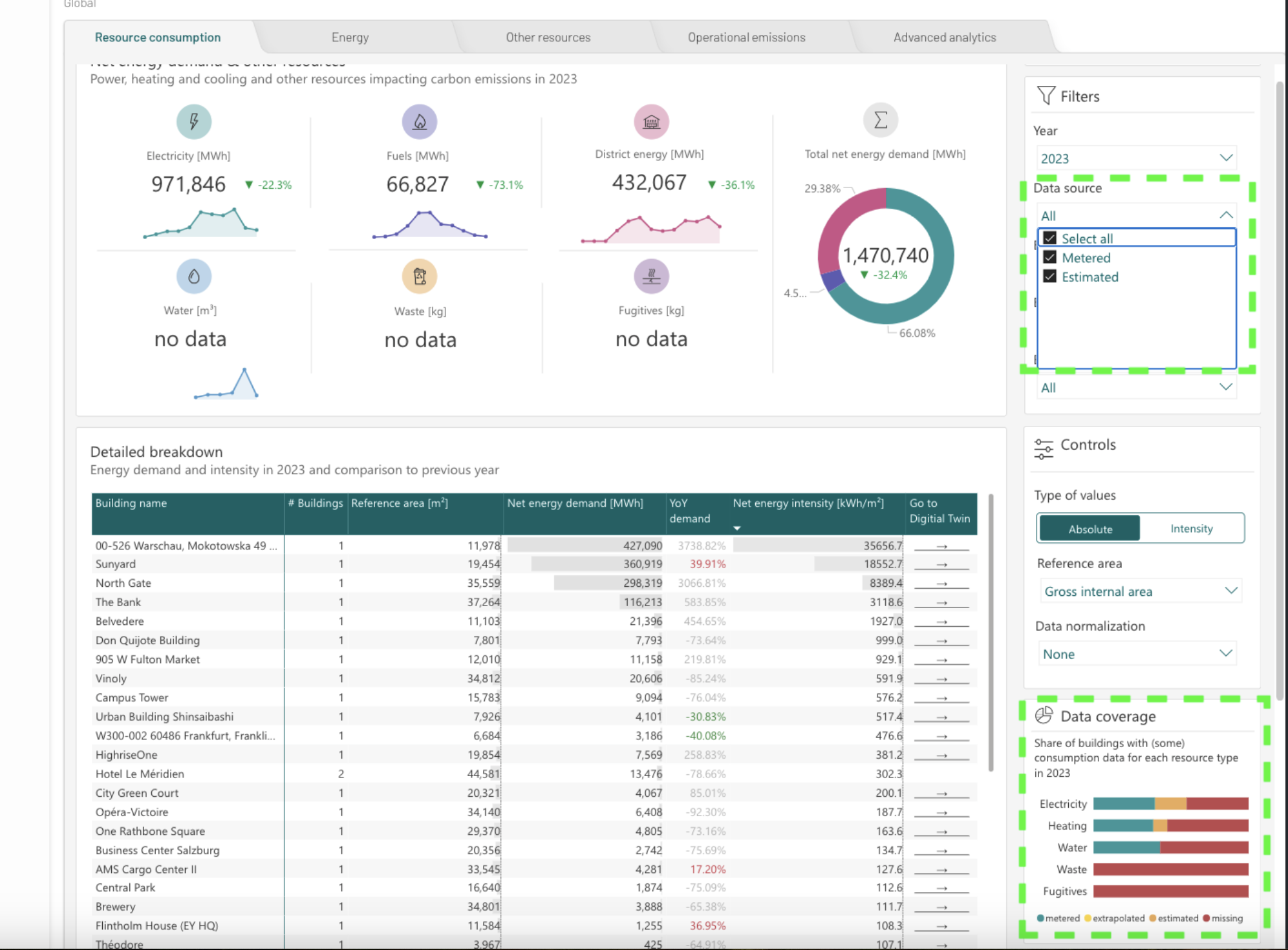Click Urban Building Shinsaibashi row name
Screen dimensions: 1288x950
pyautogui.click(x=165, y=717)
